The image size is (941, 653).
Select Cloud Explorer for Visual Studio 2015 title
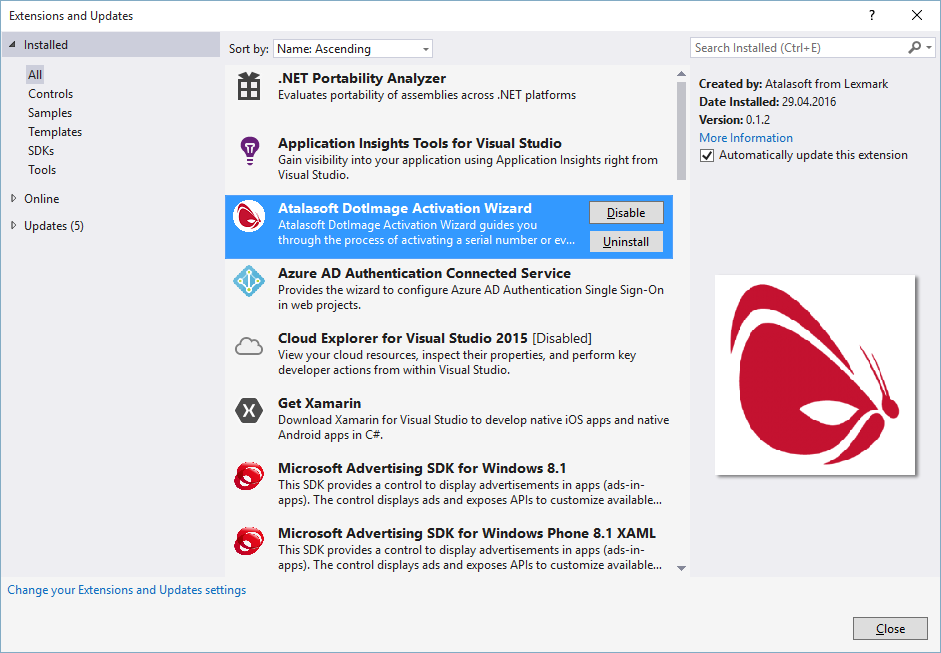403,338
